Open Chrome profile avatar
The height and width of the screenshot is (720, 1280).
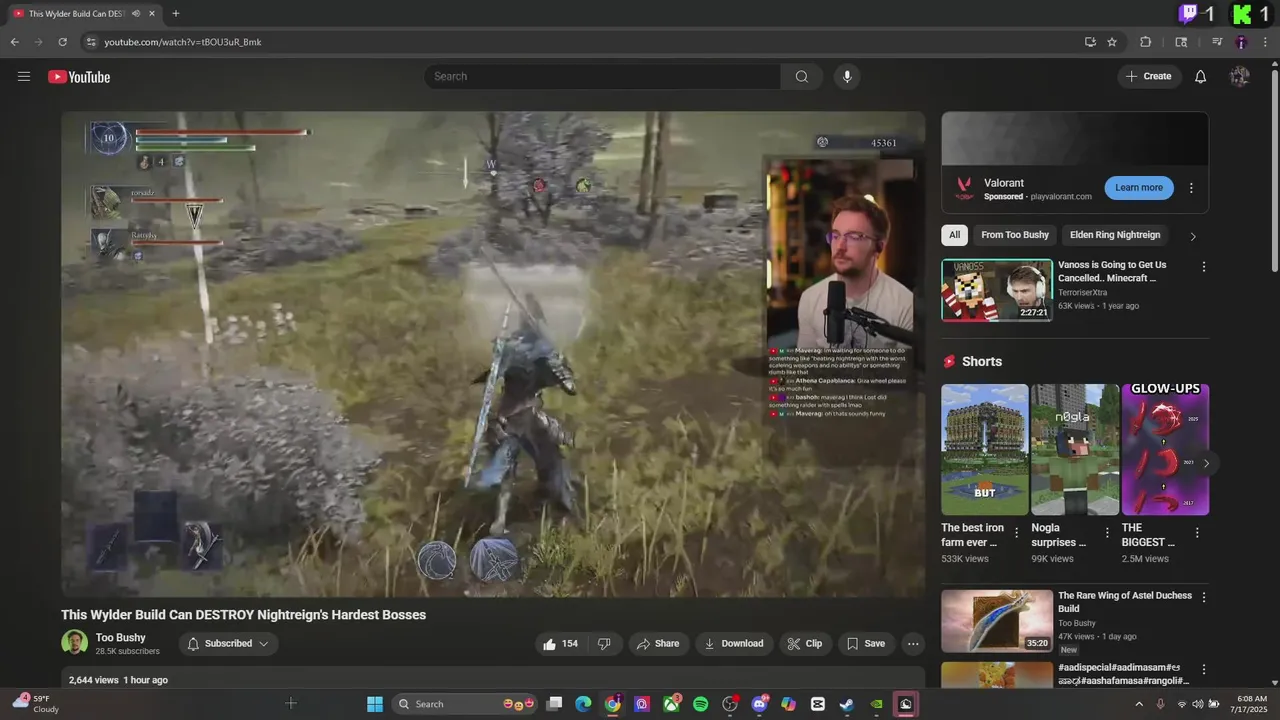[1241, 42]
